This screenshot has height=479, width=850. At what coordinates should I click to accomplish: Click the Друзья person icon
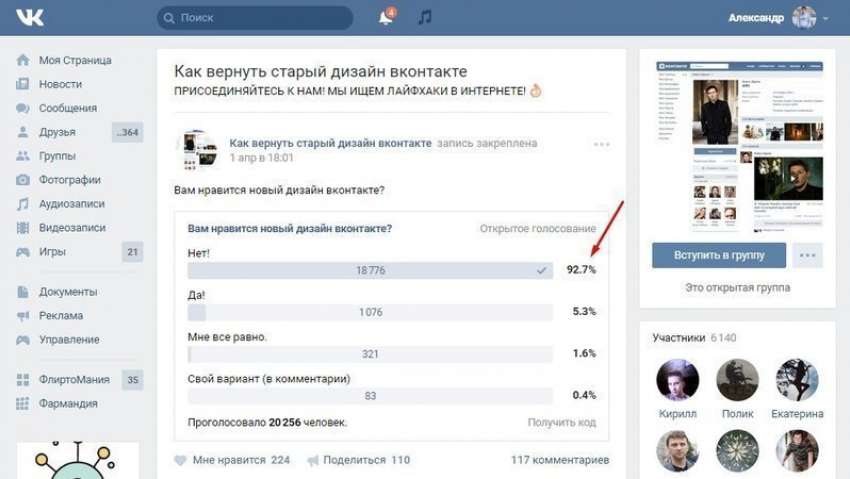[x=23, y=132]
